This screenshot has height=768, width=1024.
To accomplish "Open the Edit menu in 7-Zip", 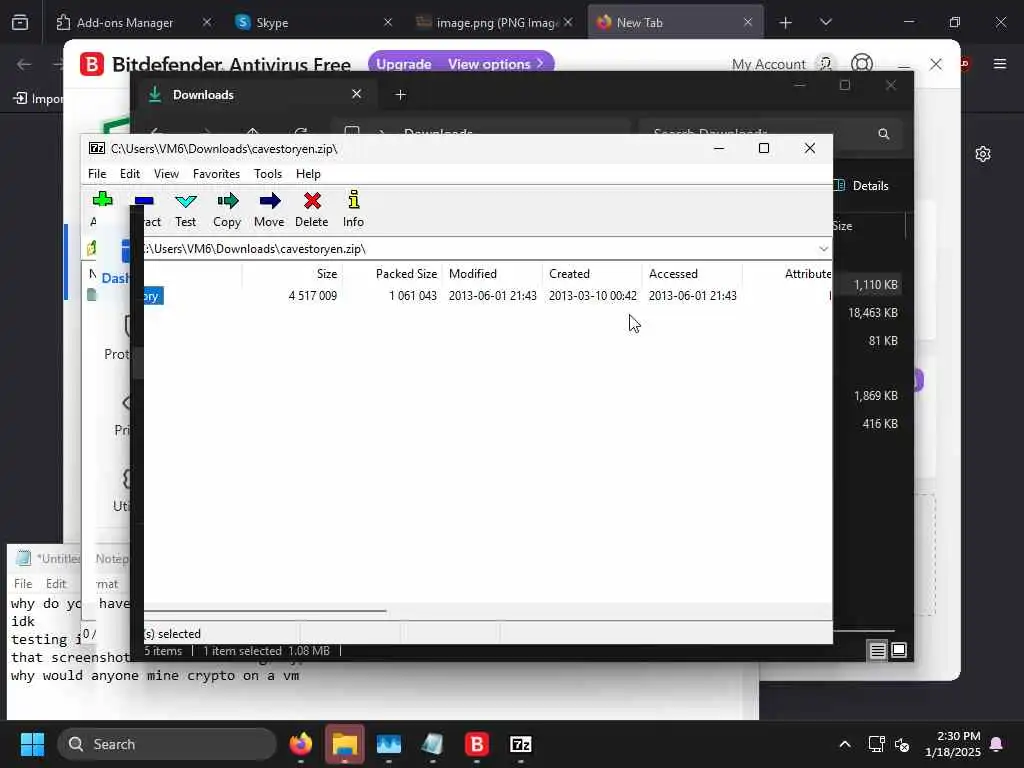I will (129, 174).
